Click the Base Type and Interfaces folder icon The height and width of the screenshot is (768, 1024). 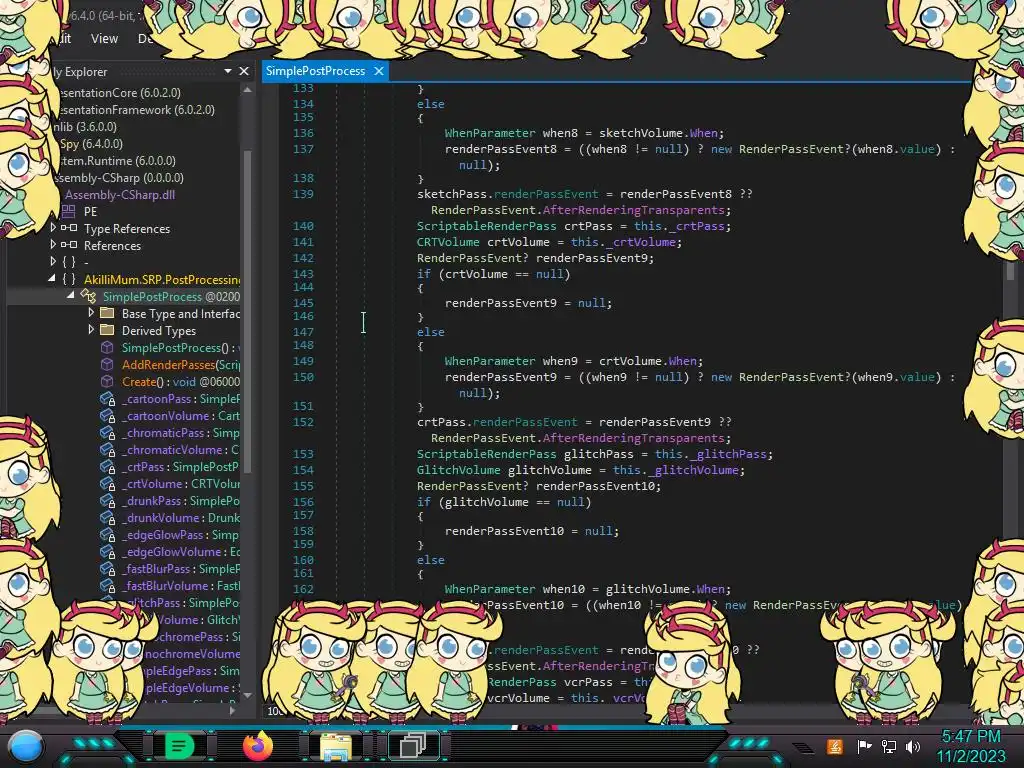[107, 313]
